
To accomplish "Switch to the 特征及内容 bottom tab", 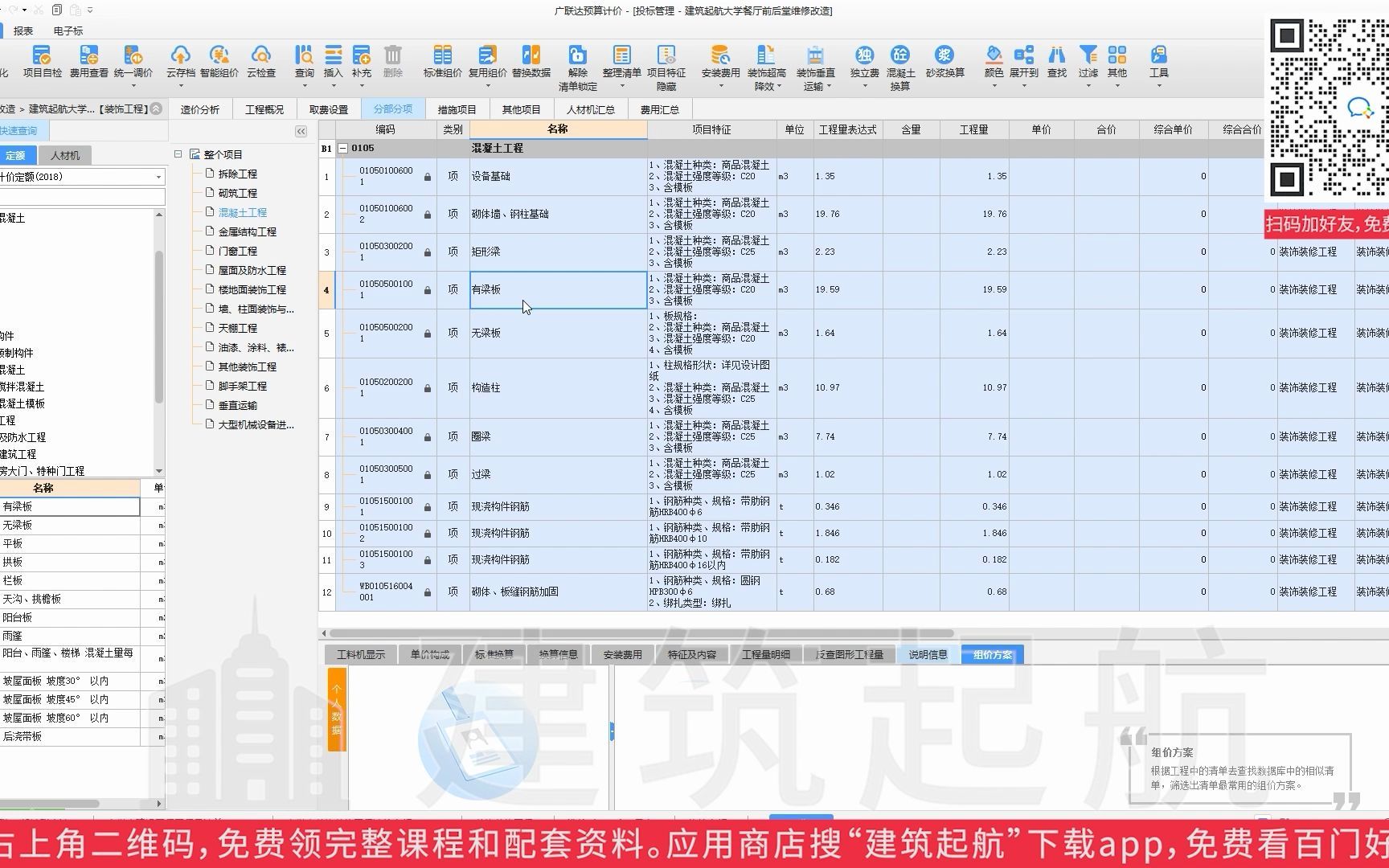I will pyautogui.click(x=691, y=655).
